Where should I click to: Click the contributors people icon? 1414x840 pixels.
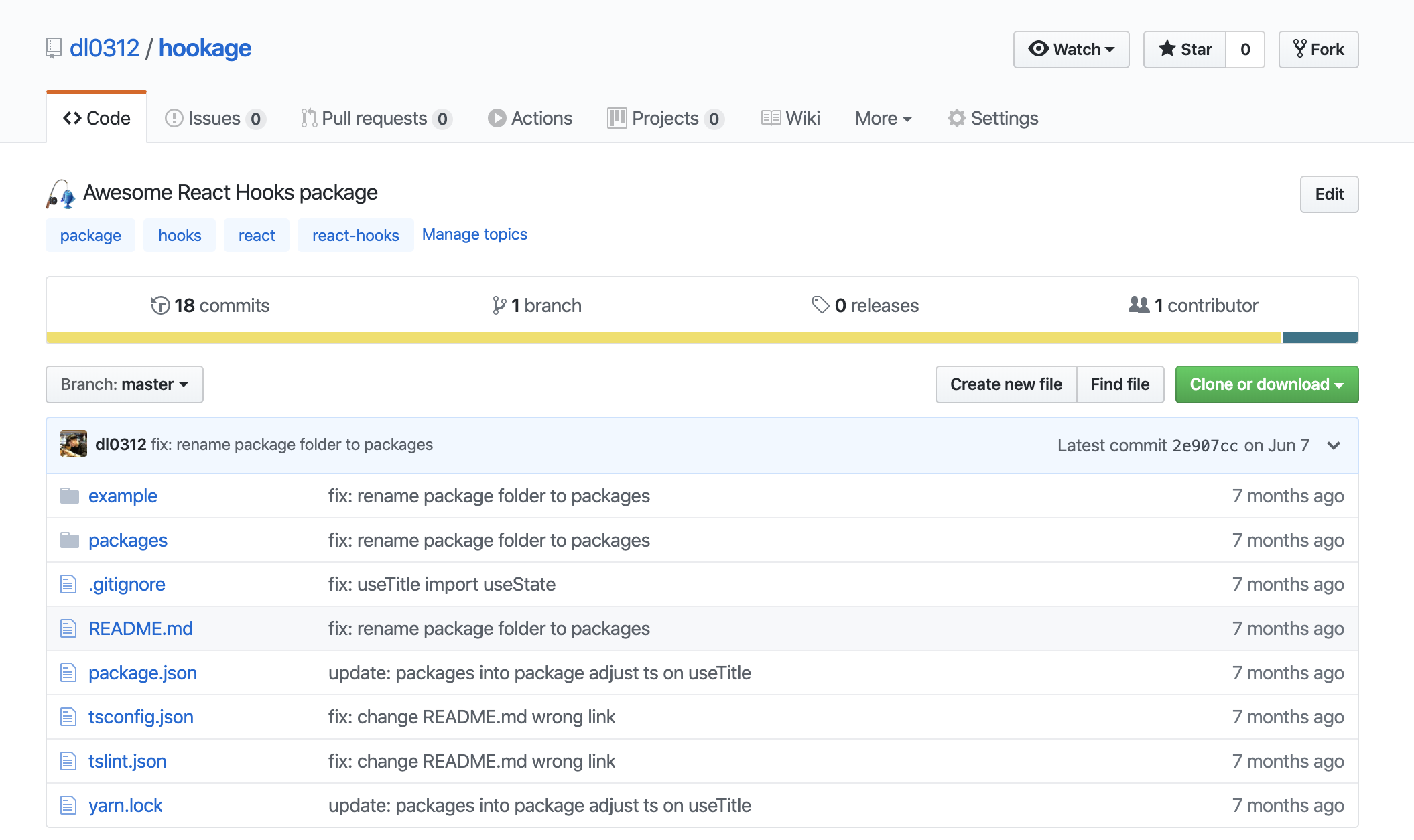coord(1139,305)
